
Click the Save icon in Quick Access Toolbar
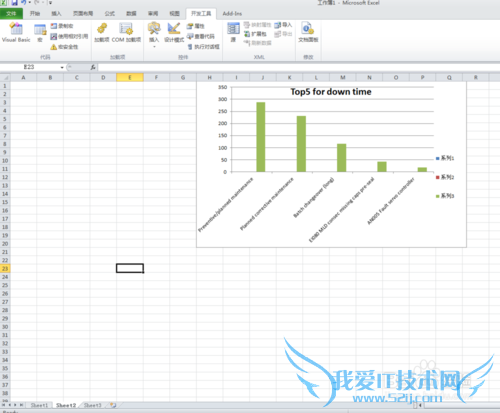point(14,3)
